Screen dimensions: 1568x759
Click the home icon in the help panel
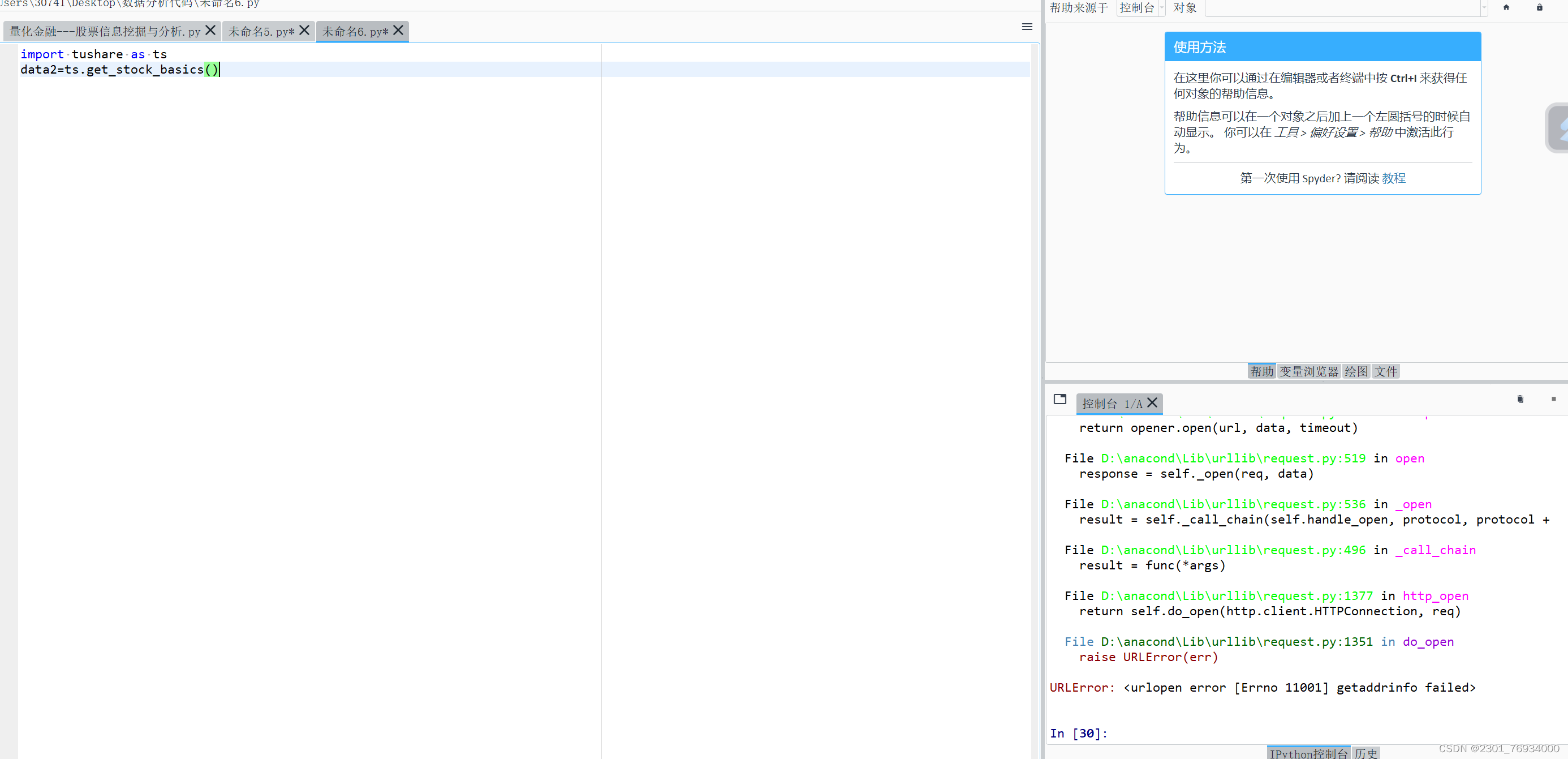pyautogui.click(x=1506, y=7)
